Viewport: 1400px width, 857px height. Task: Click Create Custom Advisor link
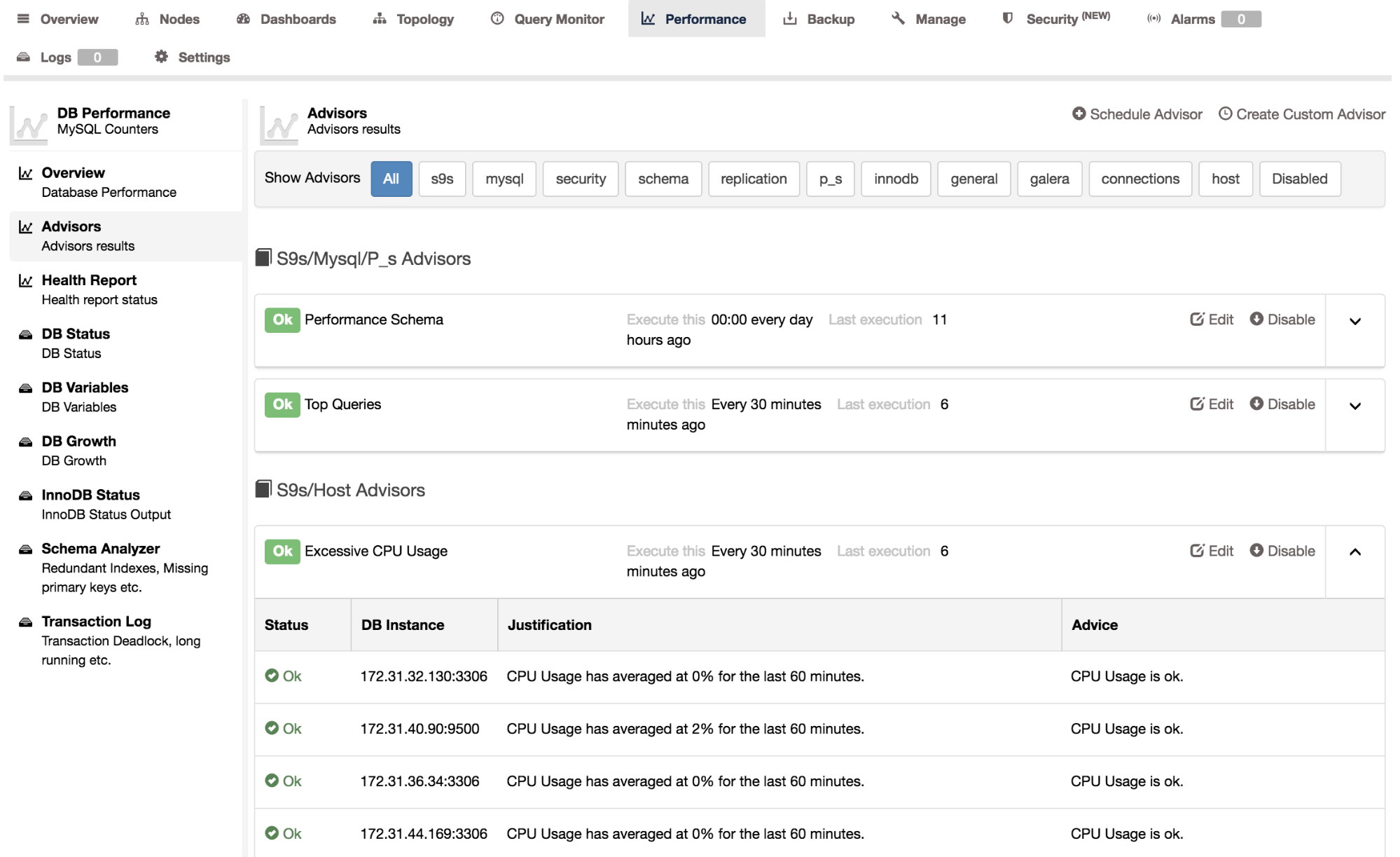(1302, 114)
